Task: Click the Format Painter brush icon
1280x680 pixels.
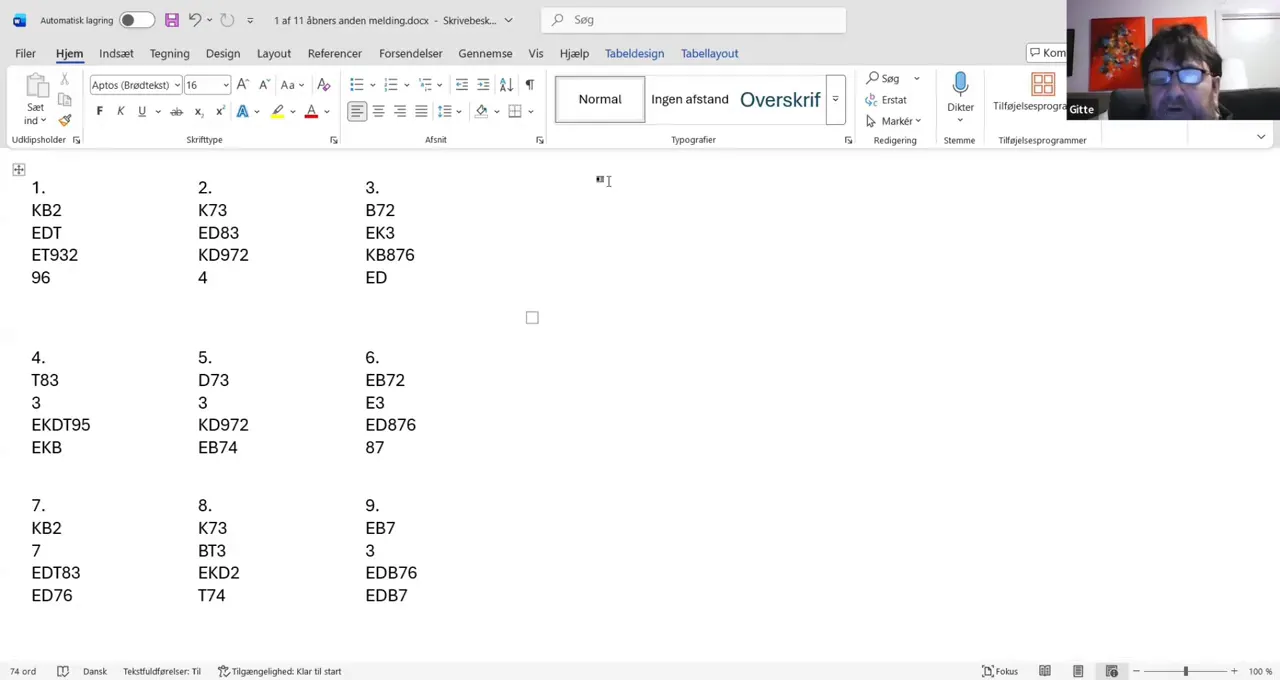Action: (65, 120)
